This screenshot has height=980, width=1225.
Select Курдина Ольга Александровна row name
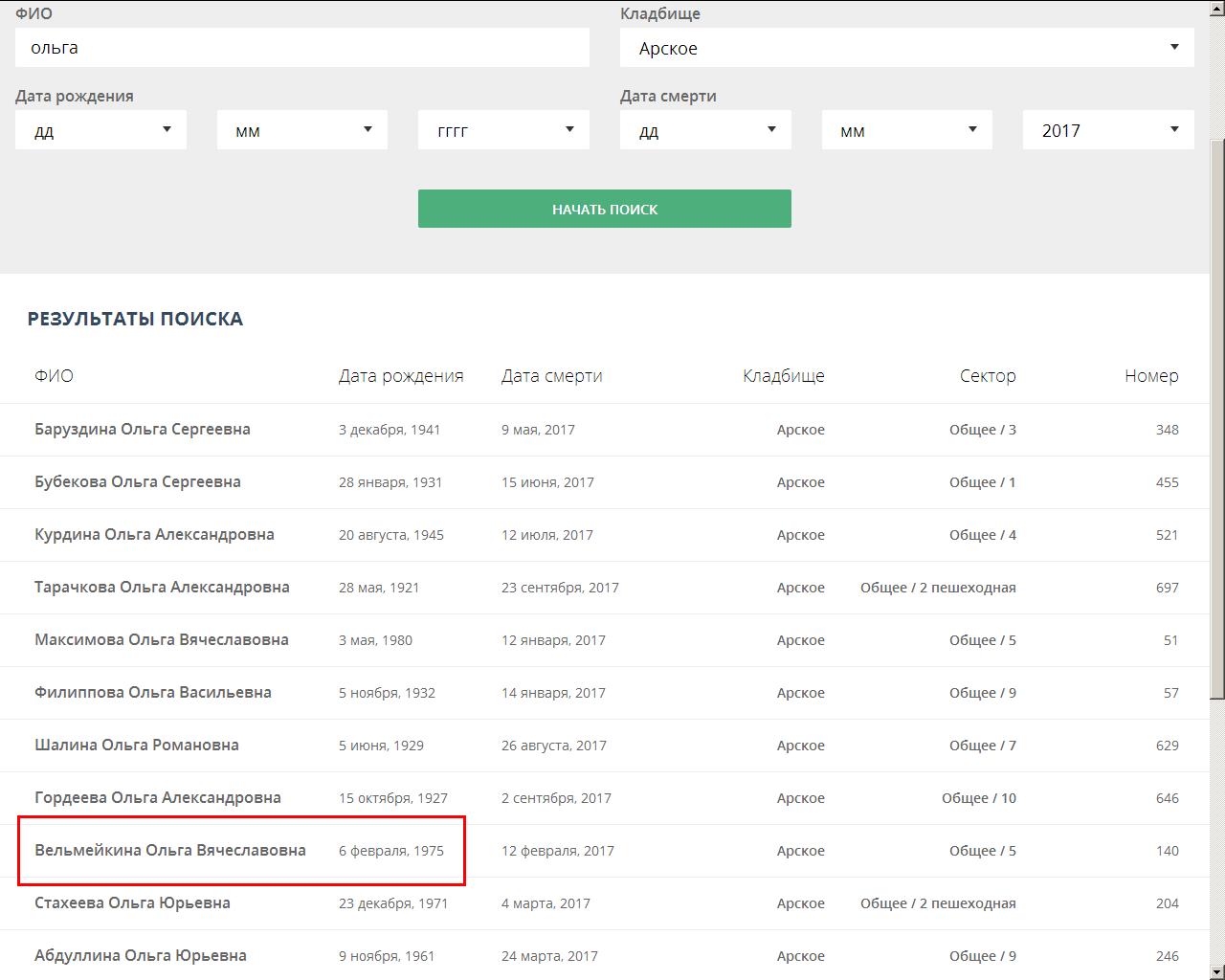click(154, 535)
